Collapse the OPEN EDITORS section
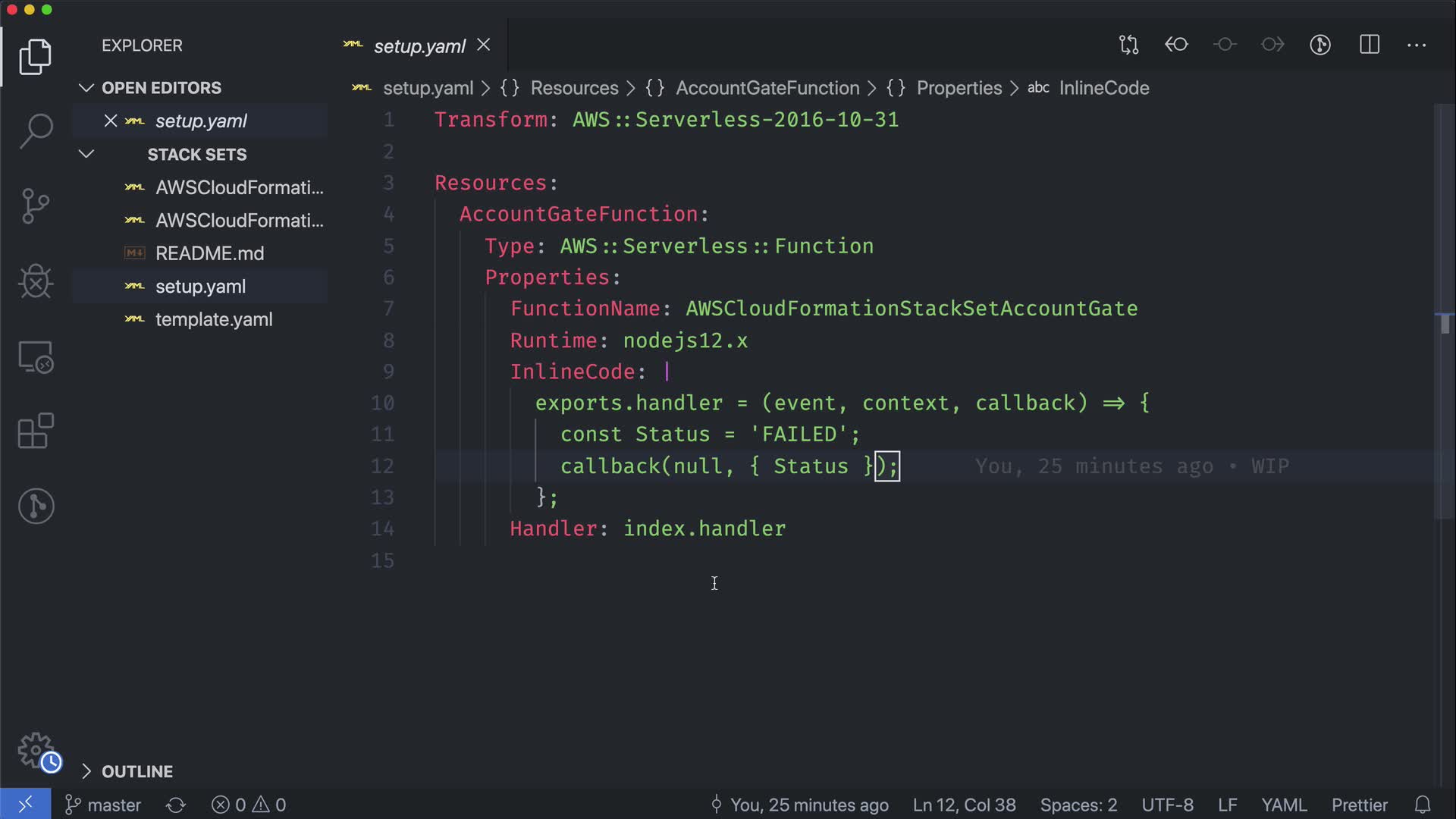1456x819 pixels. pyautogui.click(x=86, y=88)
